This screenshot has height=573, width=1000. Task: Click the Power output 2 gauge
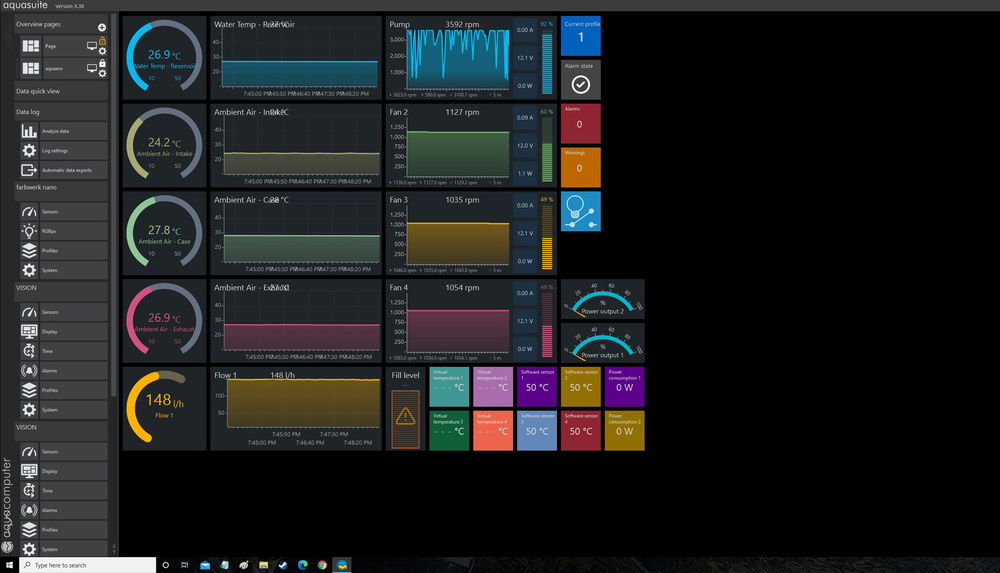pos(602,298)
